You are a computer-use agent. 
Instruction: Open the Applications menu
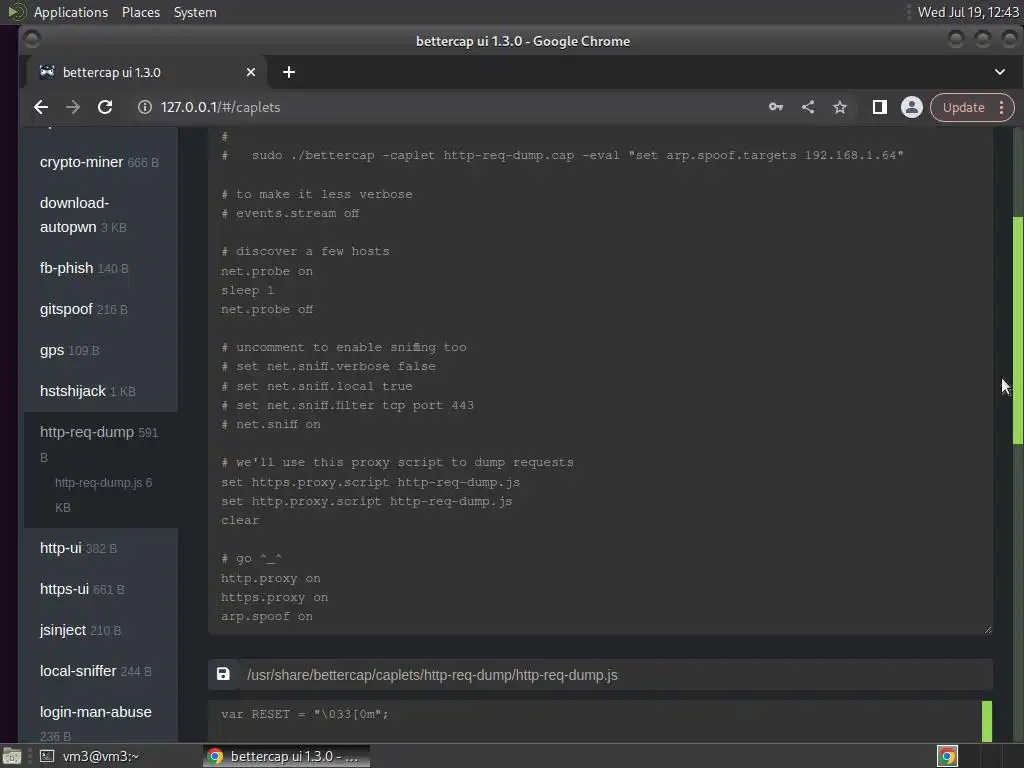(x=71, y=12)
